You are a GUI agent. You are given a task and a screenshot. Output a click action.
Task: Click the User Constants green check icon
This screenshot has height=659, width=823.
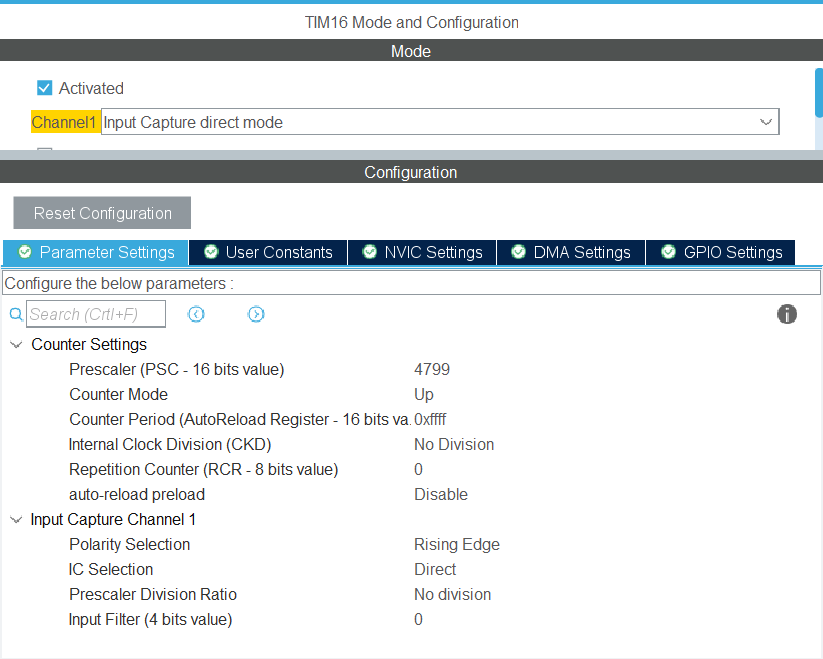tap(211, 252)
